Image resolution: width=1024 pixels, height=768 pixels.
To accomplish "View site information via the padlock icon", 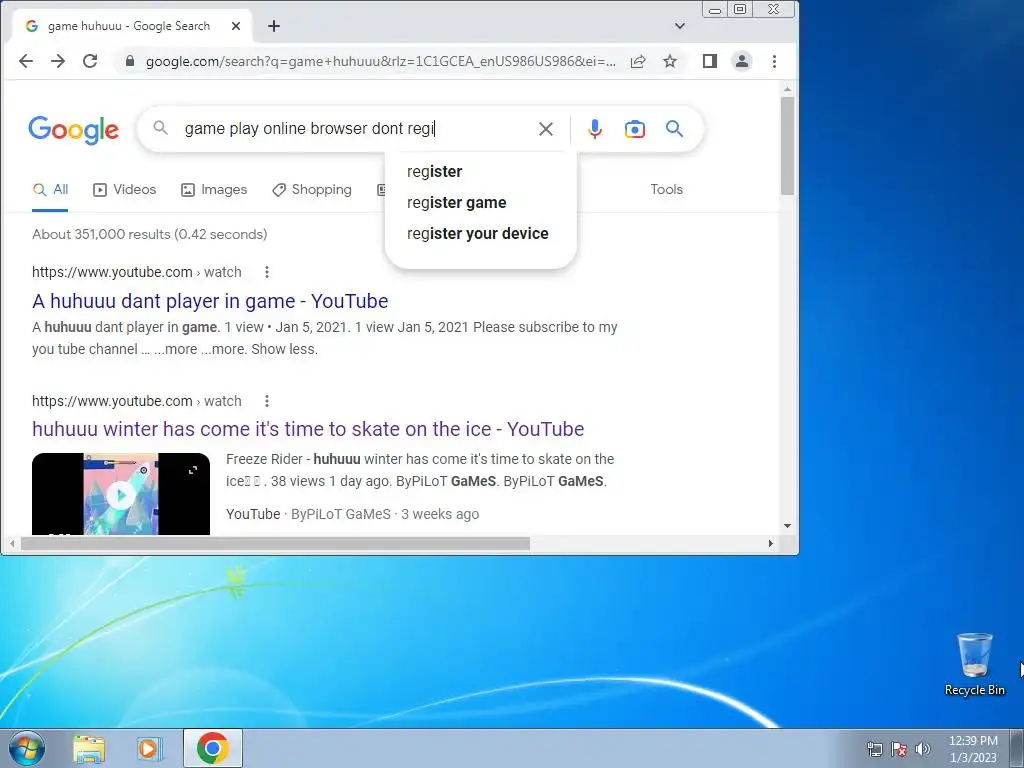I will 130,61.
